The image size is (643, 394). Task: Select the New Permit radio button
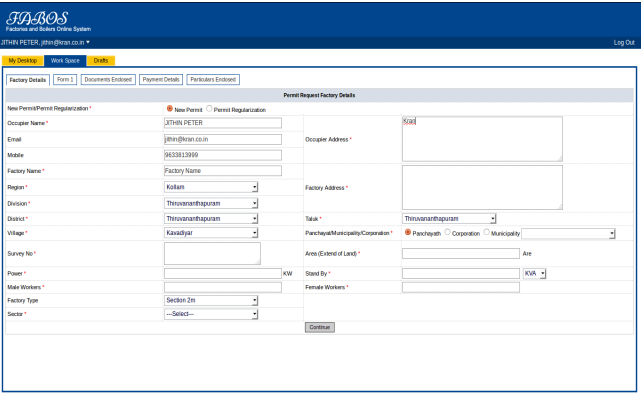click(x=169, y=109)
